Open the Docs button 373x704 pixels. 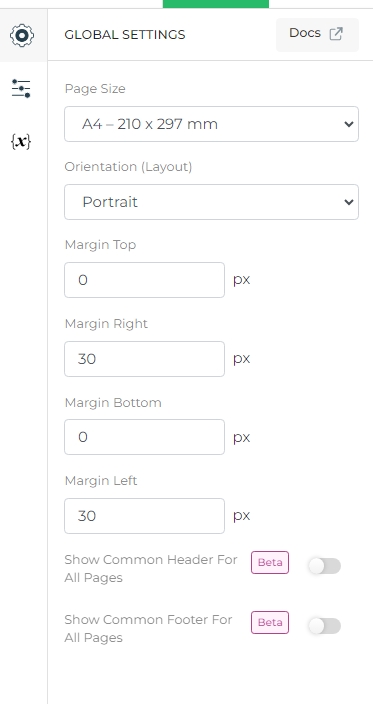(317, 35)
